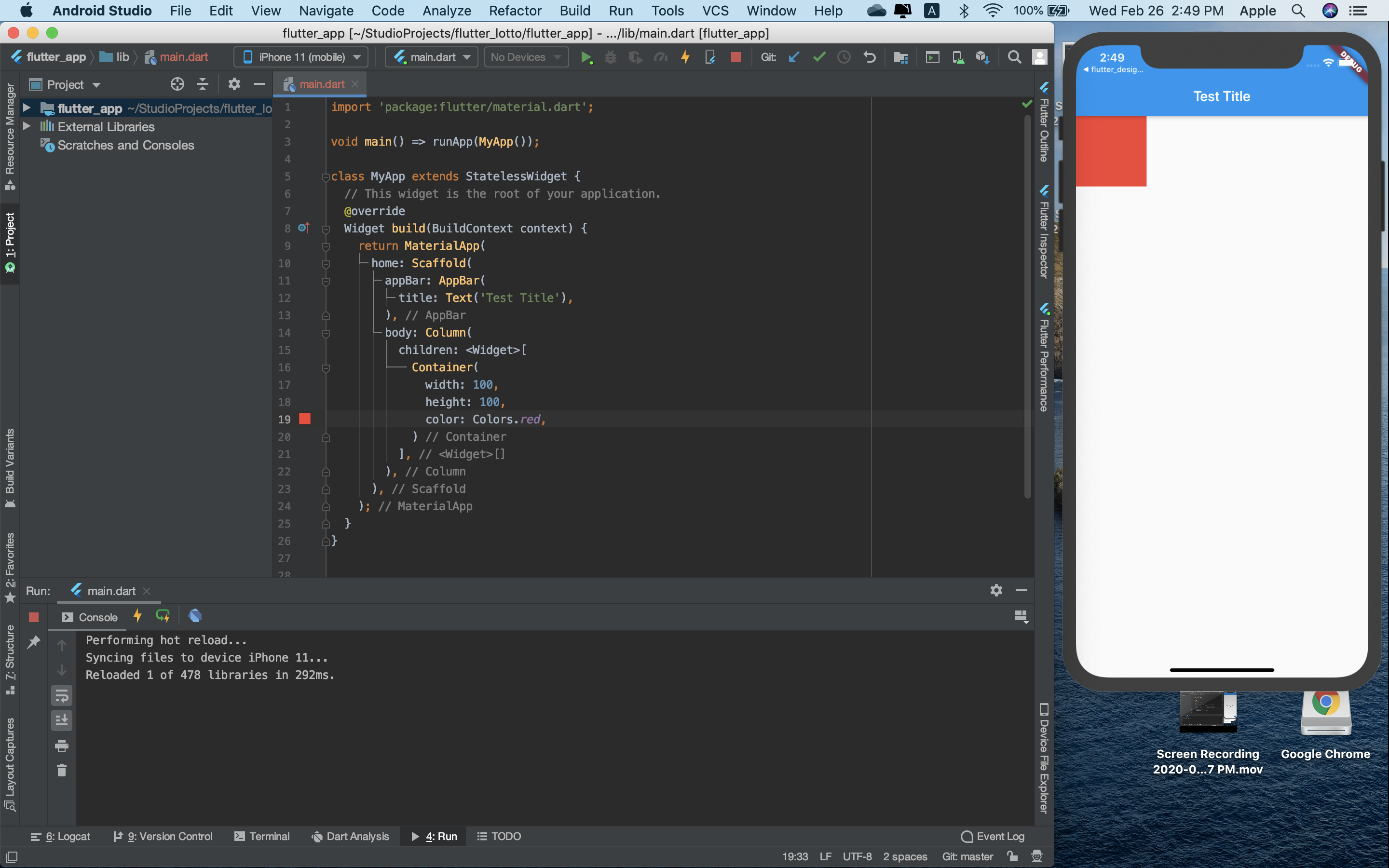Image resolution: width=1389 pixels, height=868 pixels.
Task: Open the iPhone 11 (mobile) device dropdown
Action: (301, 57)
